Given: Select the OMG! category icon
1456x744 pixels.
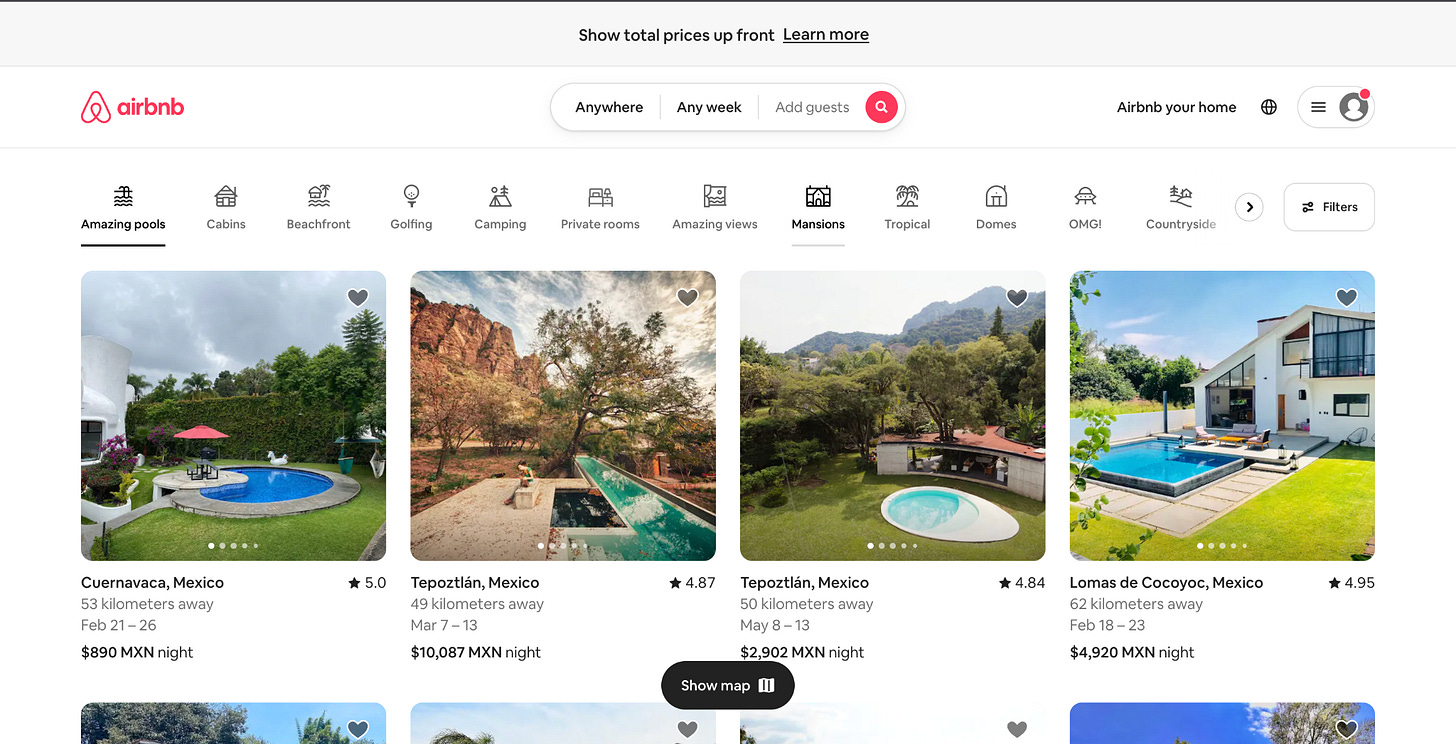Looking at the screenshot, I should coord(1085,195).
